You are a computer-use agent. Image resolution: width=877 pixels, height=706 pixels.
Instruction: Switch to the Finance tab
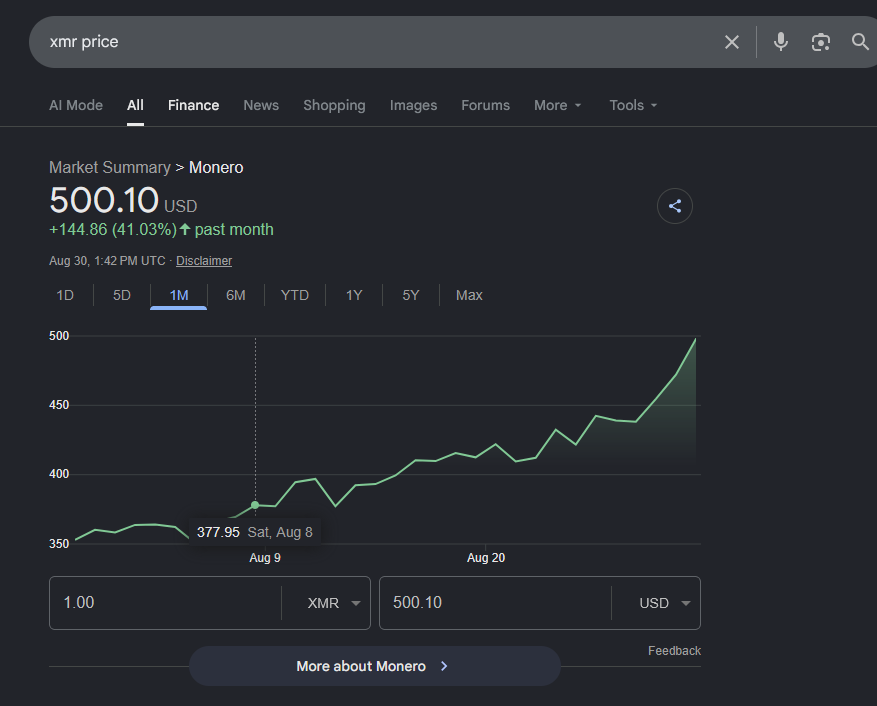pos(194,105)
